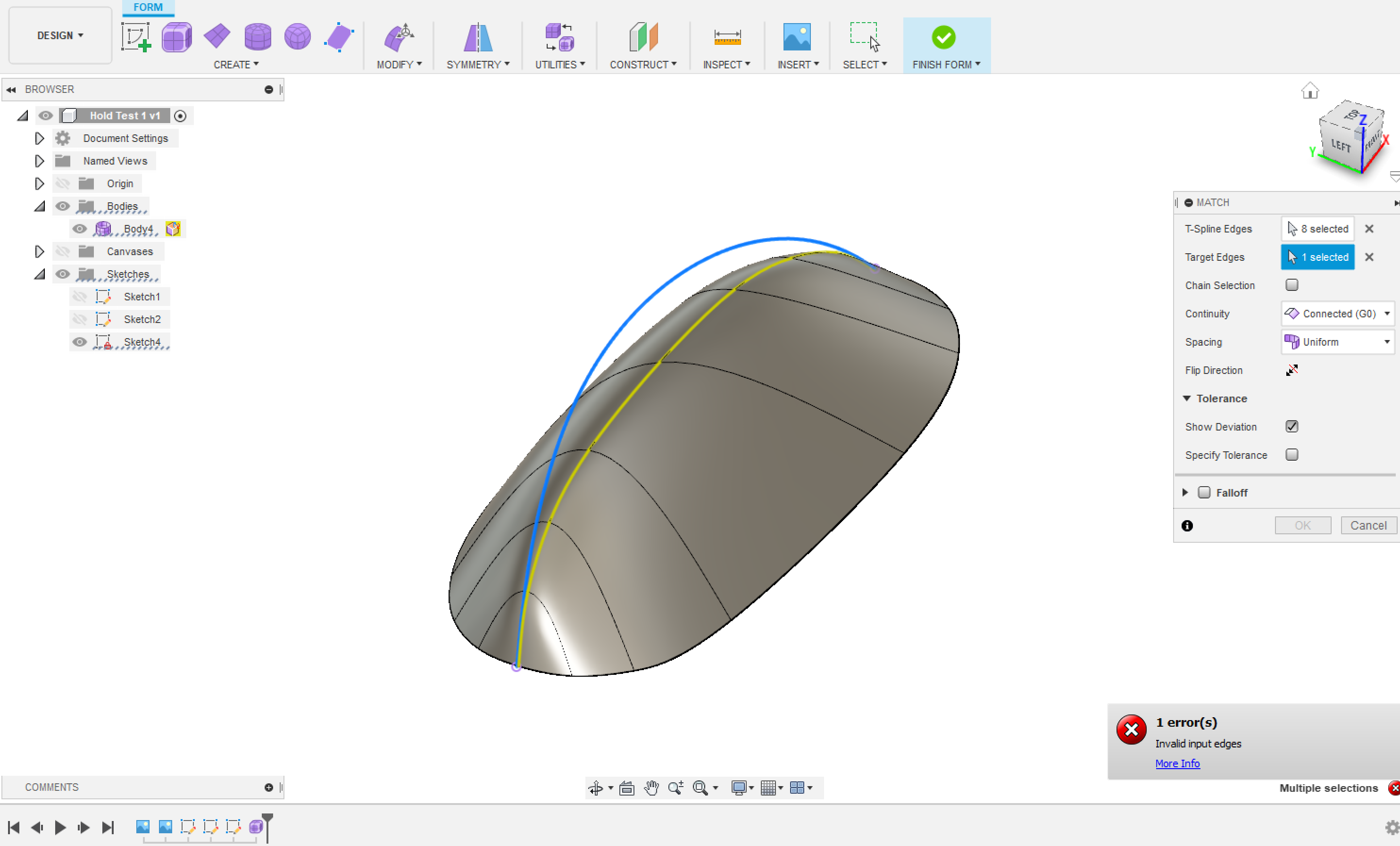
Task: Expand the Falloff section
Action: [1185, 493]
